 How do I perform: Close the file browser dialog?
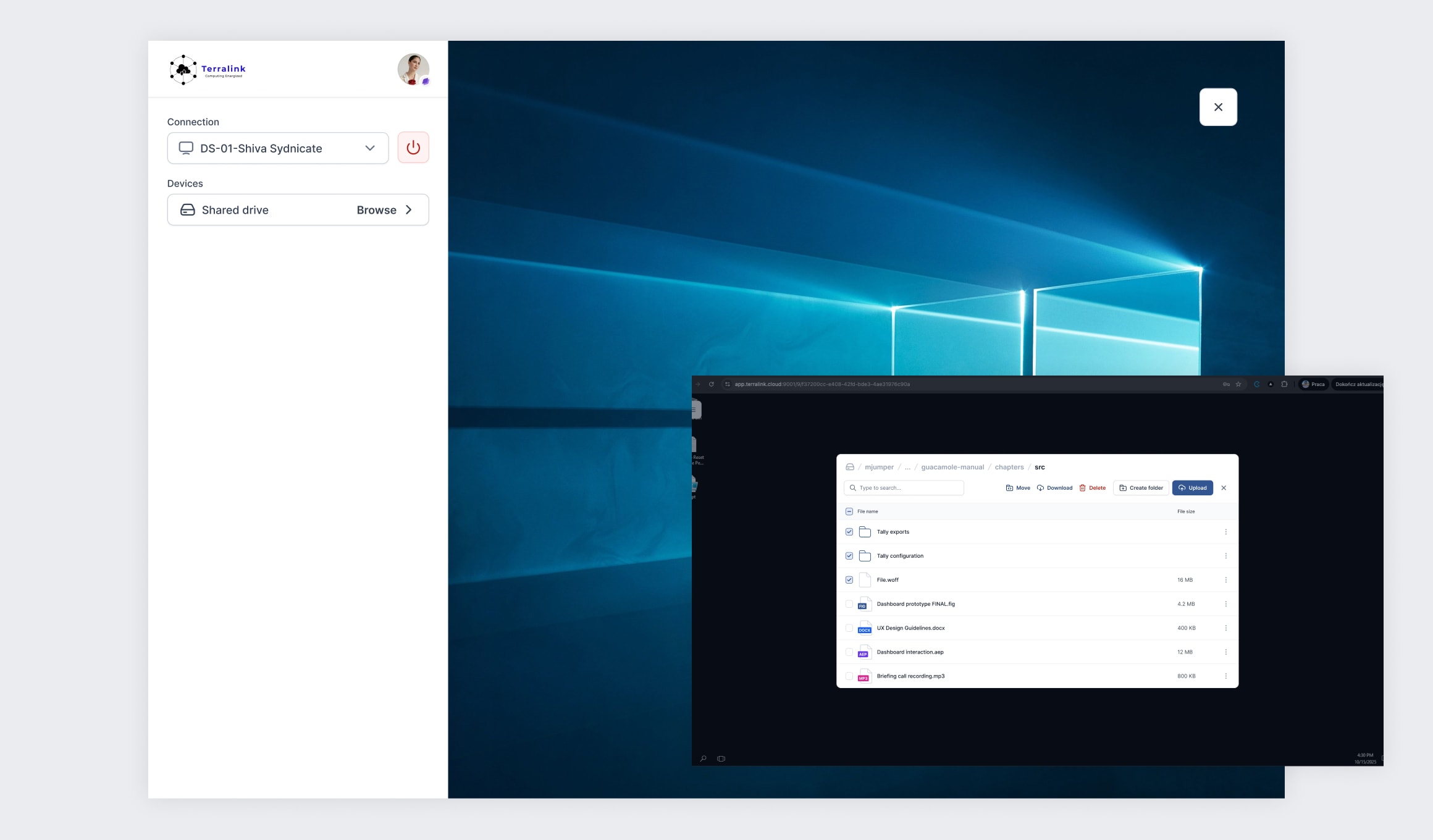tap(1224, 488)
